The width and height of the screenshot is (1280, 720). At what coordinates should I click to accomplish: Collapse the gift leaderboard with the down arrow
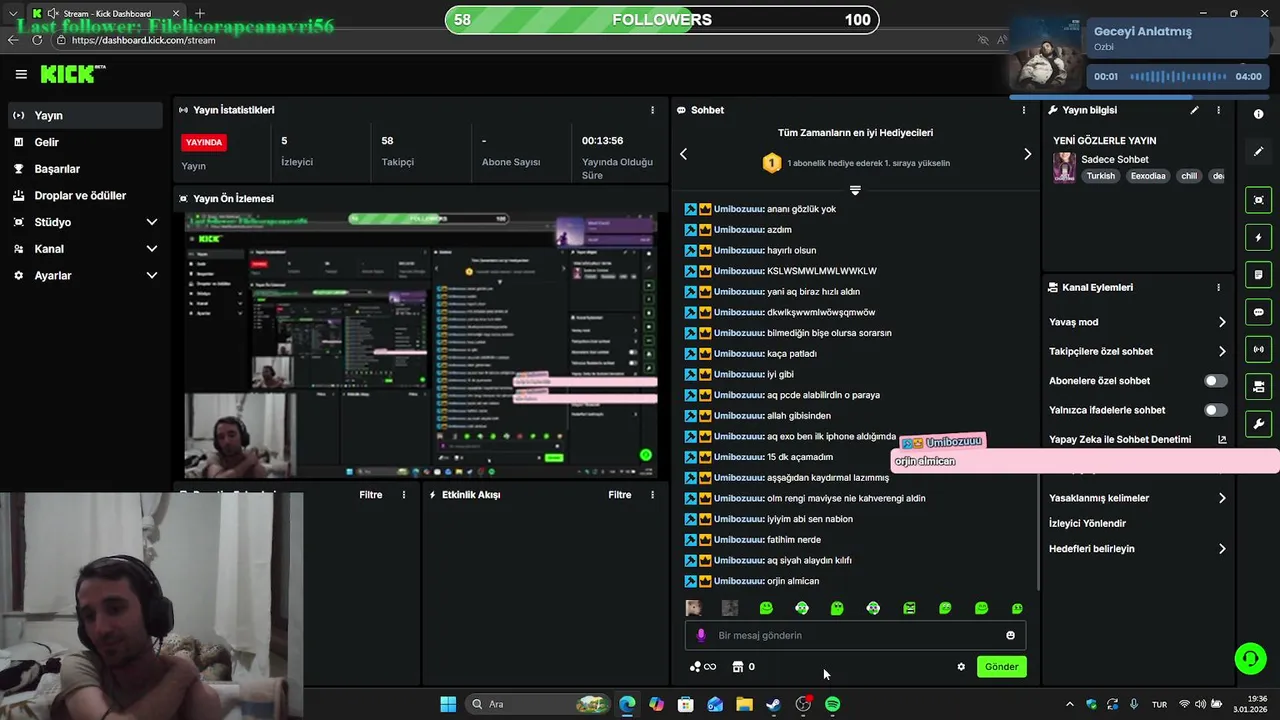[x=855, y=189]
